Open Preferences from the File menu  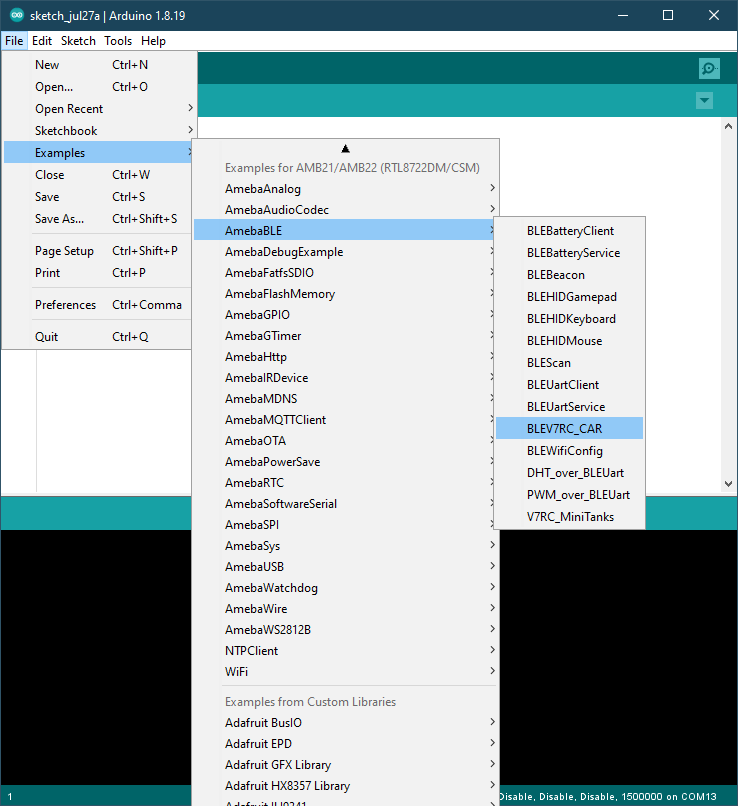coord(98,305)
